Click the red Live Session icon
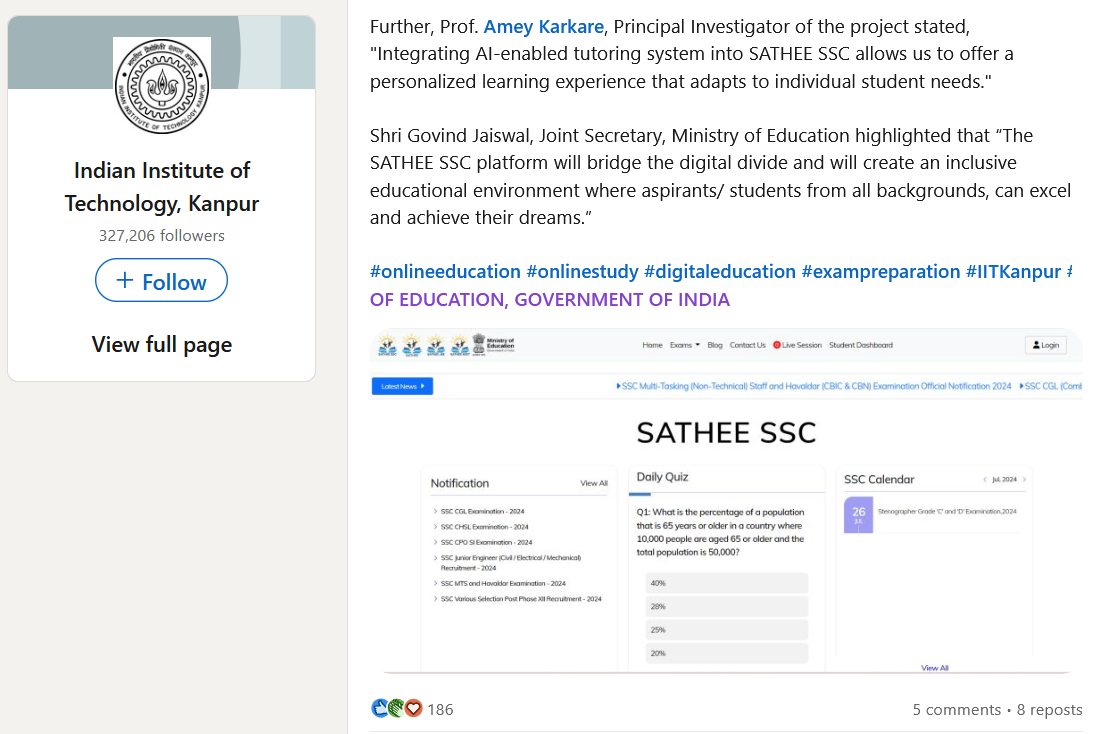Viewport: 1093px width, 734px height. tap(777, 345)
